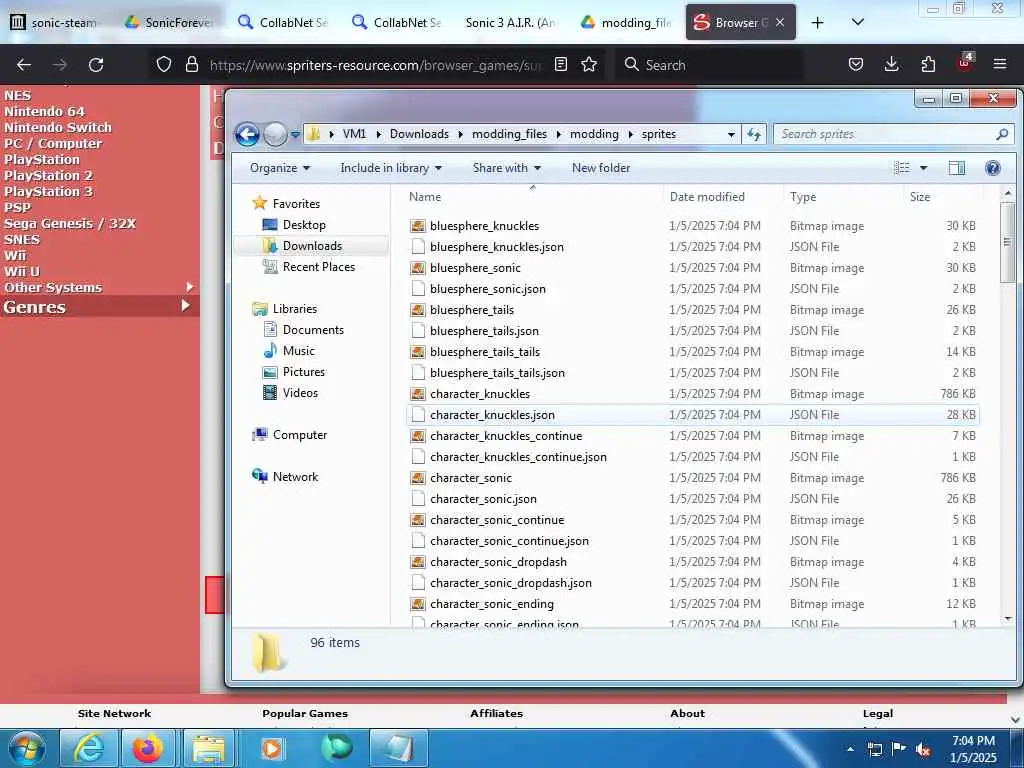Show hidden tray icons arrow

(850, 749)
